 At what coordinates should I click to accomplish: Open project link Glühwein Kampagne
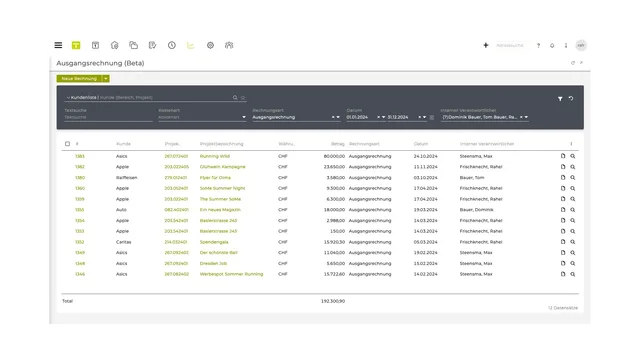222,167
